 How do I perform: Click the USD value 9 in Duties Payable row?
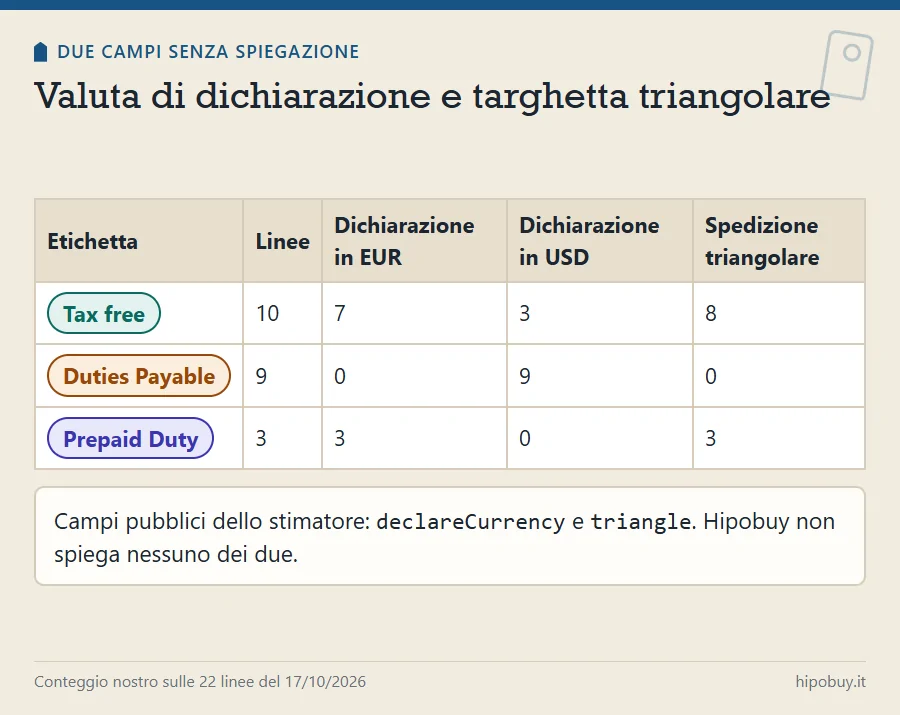pos(525,376)
